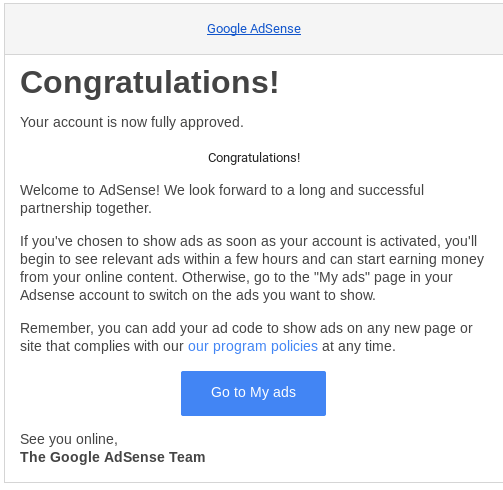
Task: Click the 'Welcome to AdSense!' sentence
Action: (90, 190)
